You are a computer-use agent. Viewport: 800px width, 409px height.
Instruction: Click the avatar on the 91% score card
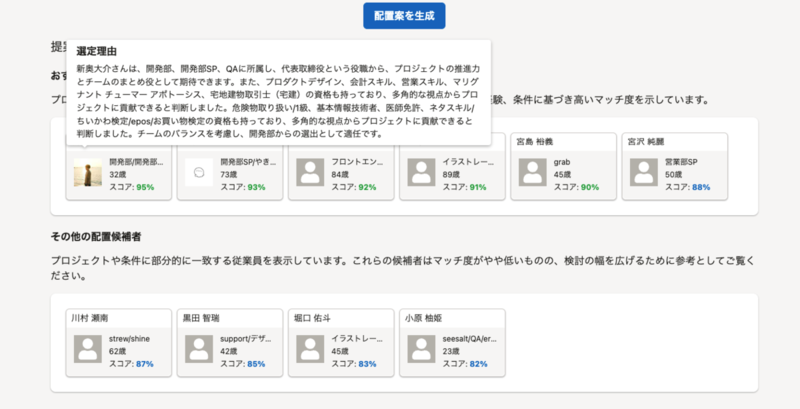[421, 172]
